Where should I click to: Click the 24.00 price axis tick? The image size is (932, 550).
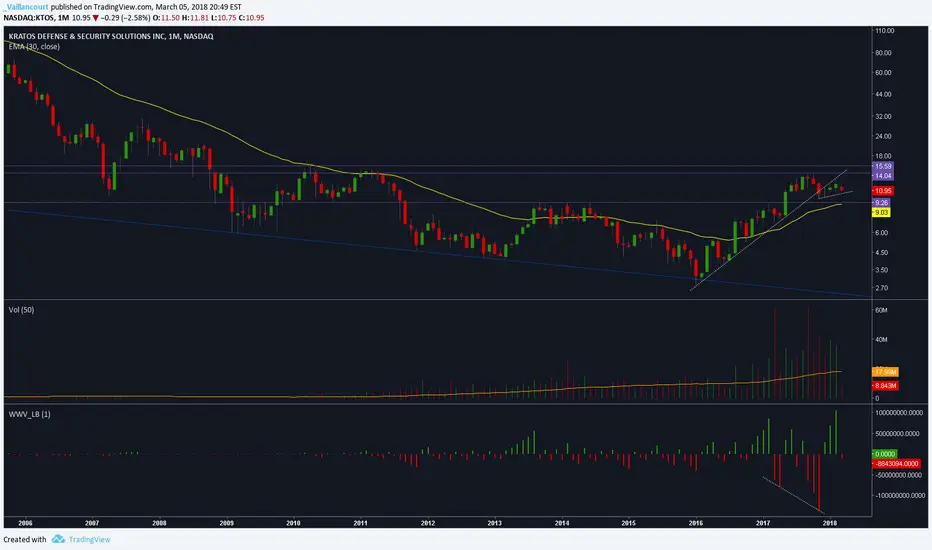click(883, 136)
